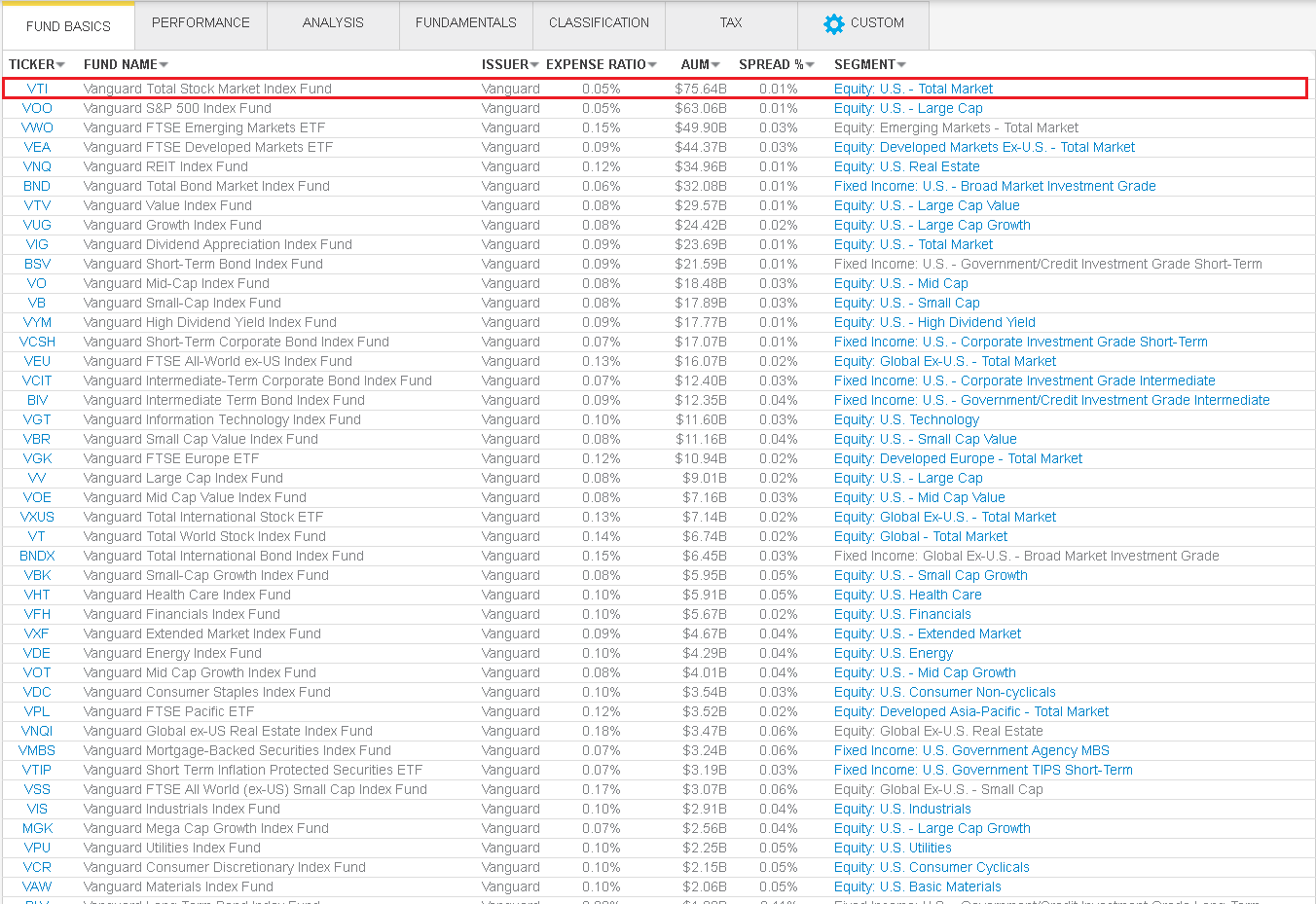Open the Performance tab

[201, 23]
